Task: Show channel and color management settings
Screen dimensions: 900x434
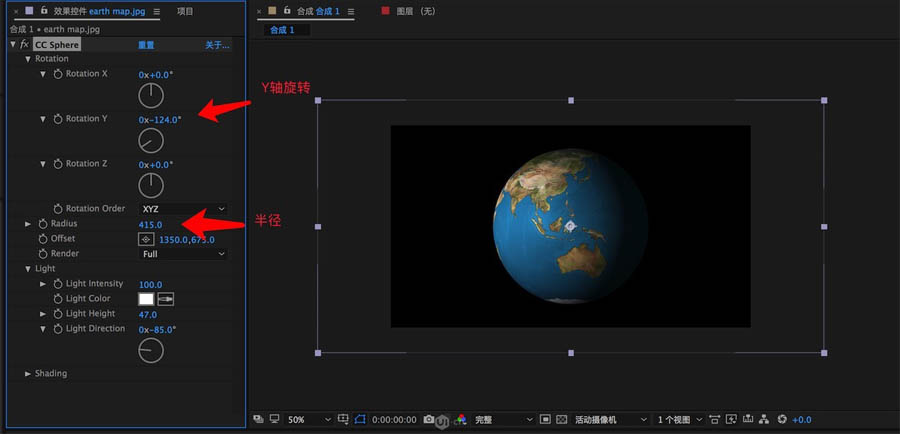Action: tap(461, 420)
